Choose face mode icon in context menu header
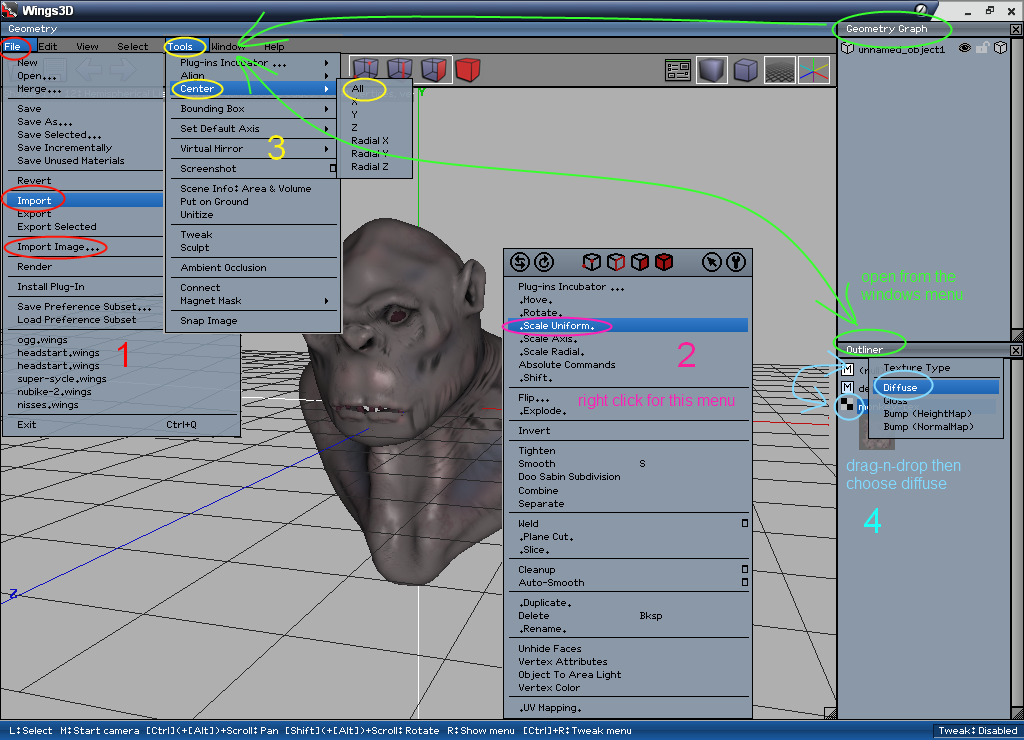This screenshot has width=1024, height=740. click(x=640, y=263)
